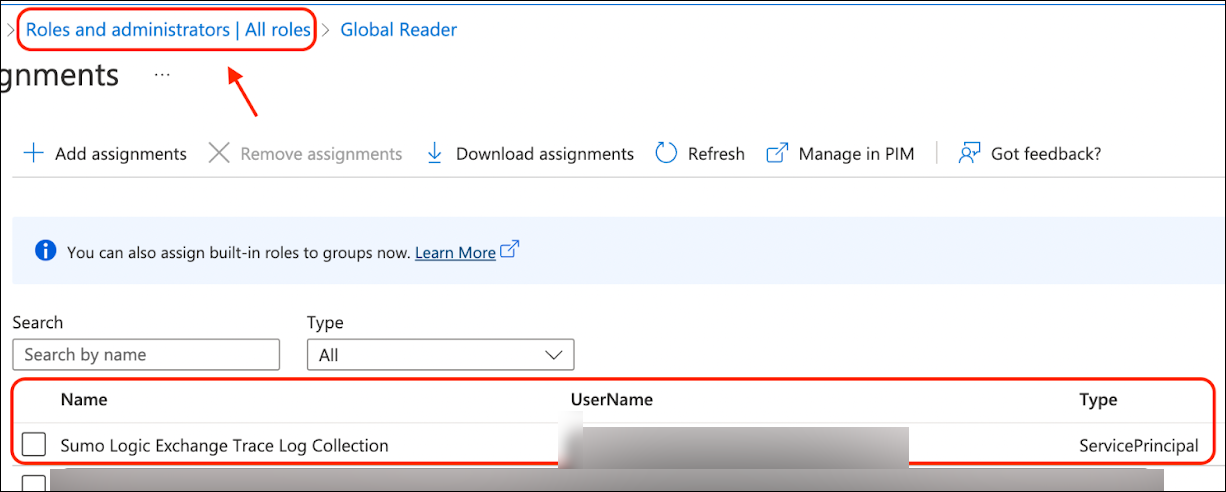Open the Global Reader breadcrumb
Image resolution: width=1226 pixels, height=492 pixels.
click(398, 30)
